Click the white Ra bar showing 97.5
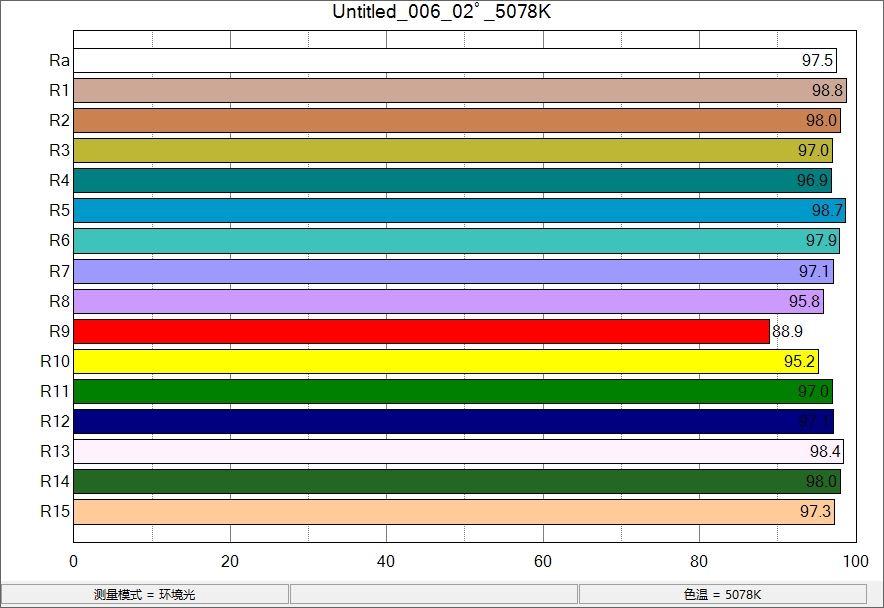884x608 pixels. tap(455, 60)
